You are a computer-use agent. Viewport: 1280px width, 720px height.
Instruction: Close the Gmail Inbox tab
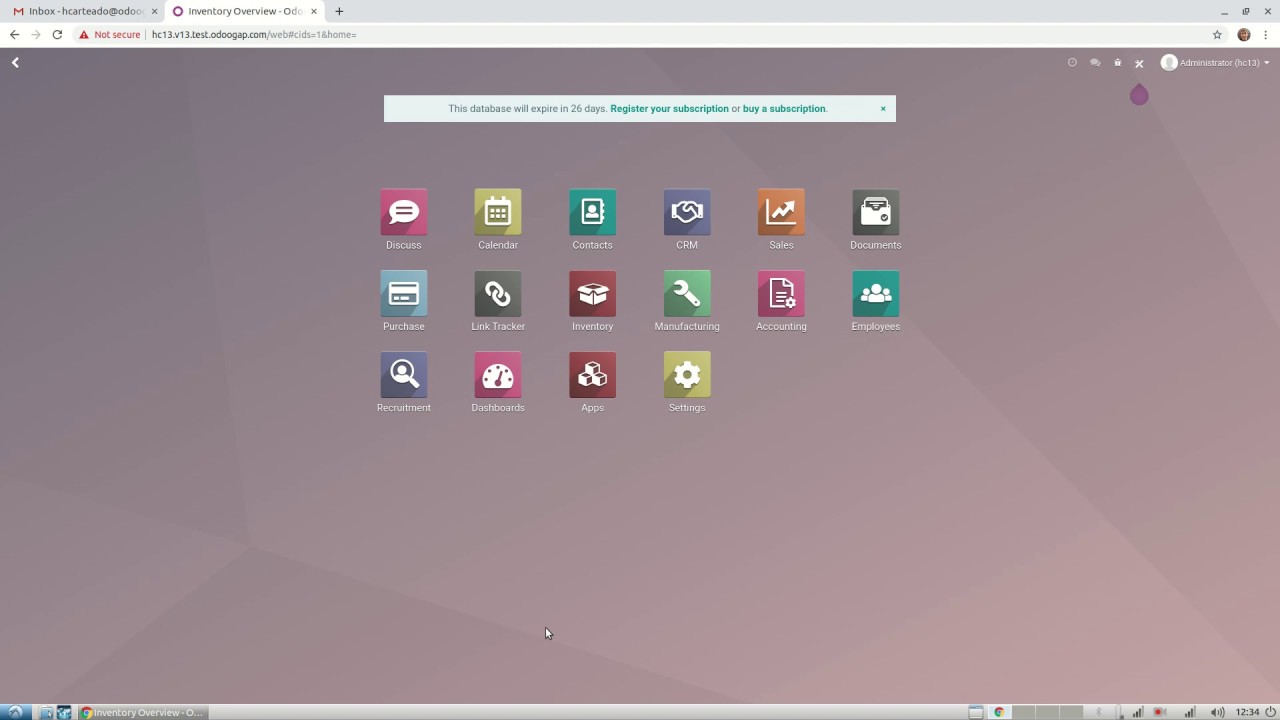click(x=155, y=11)
